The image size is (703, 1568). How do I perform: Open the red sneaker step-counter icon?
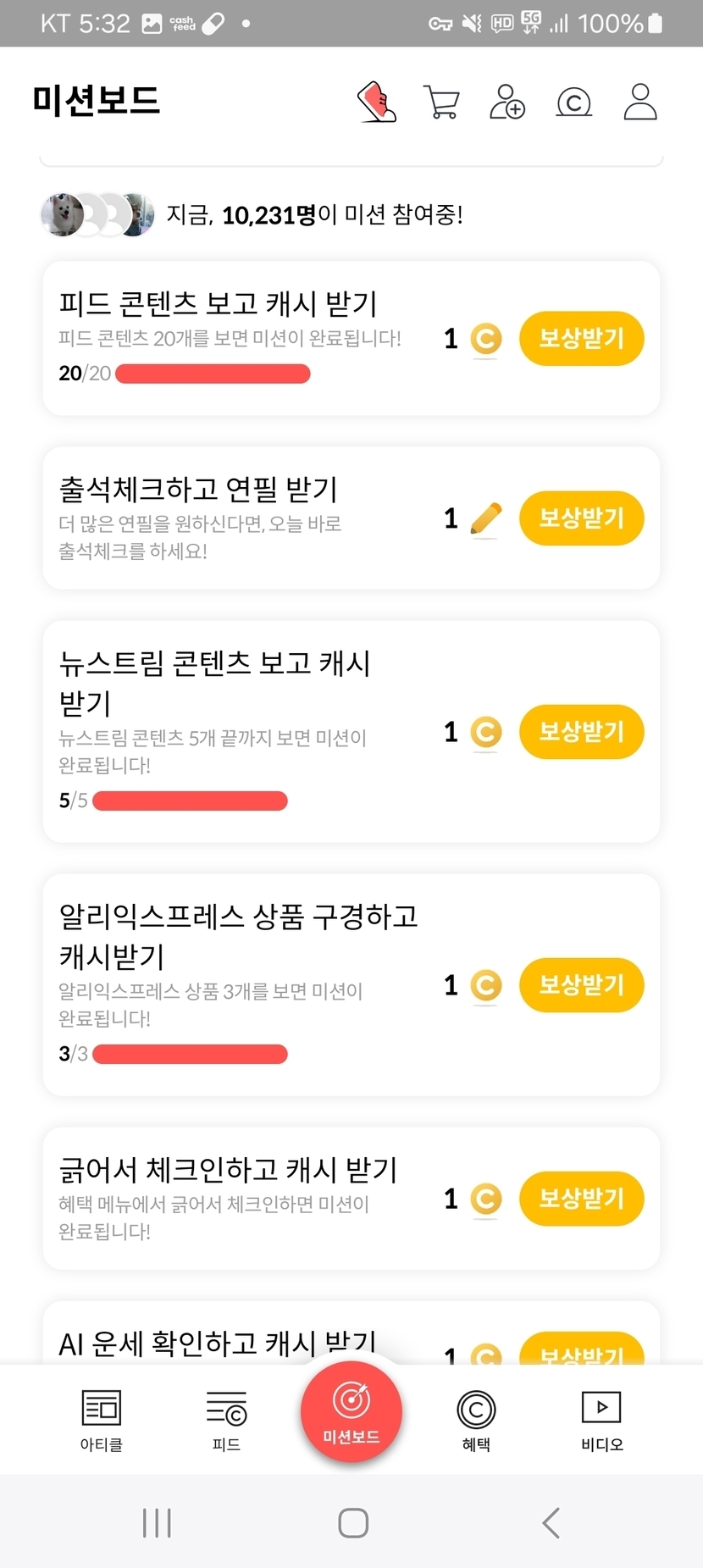377,103
